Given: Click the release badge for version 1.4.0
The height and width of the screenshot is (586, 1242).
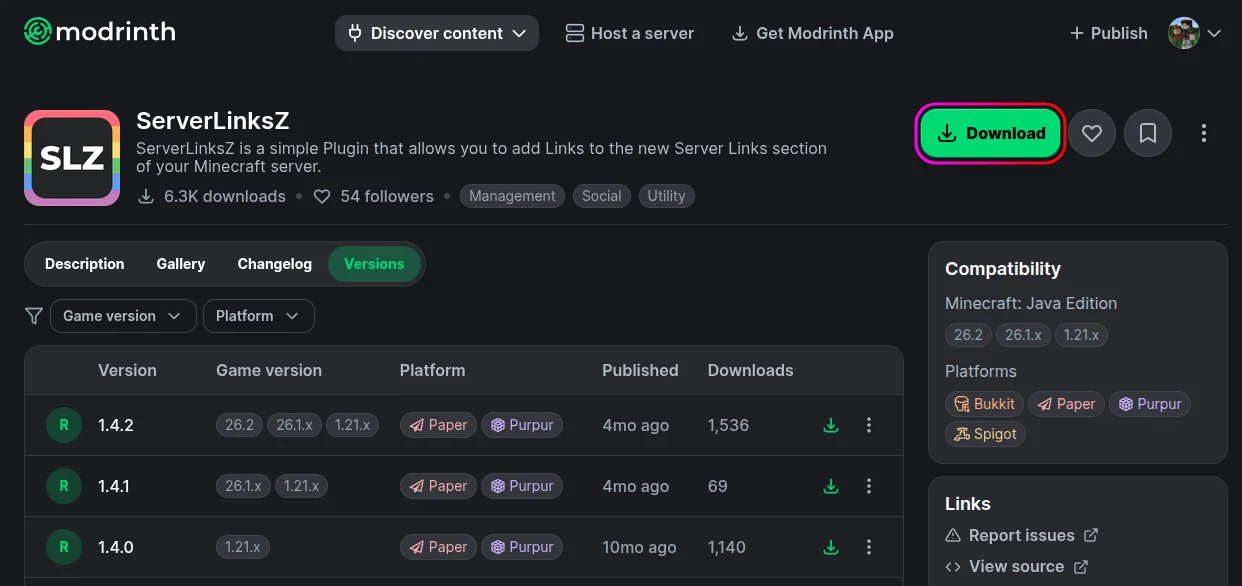Looking at the screenshot, I should (x=64, y=547).
